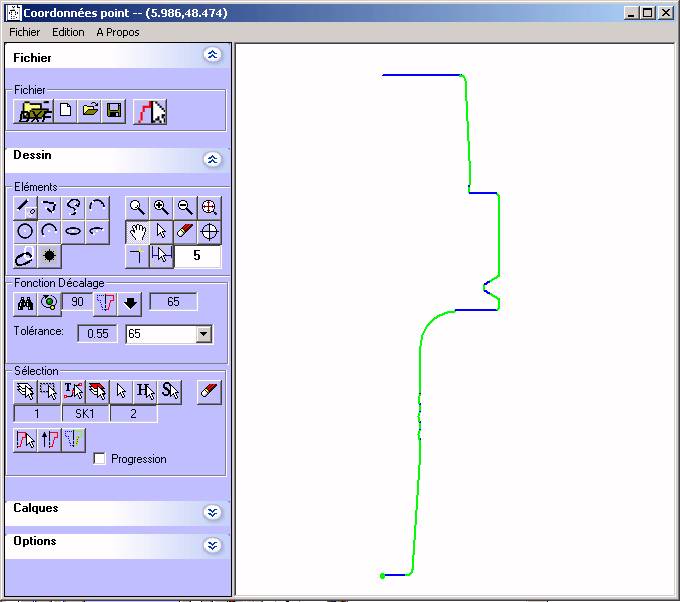
Task: Select the center arc tool
Action: pyautogui.click(x=49, y=231)
